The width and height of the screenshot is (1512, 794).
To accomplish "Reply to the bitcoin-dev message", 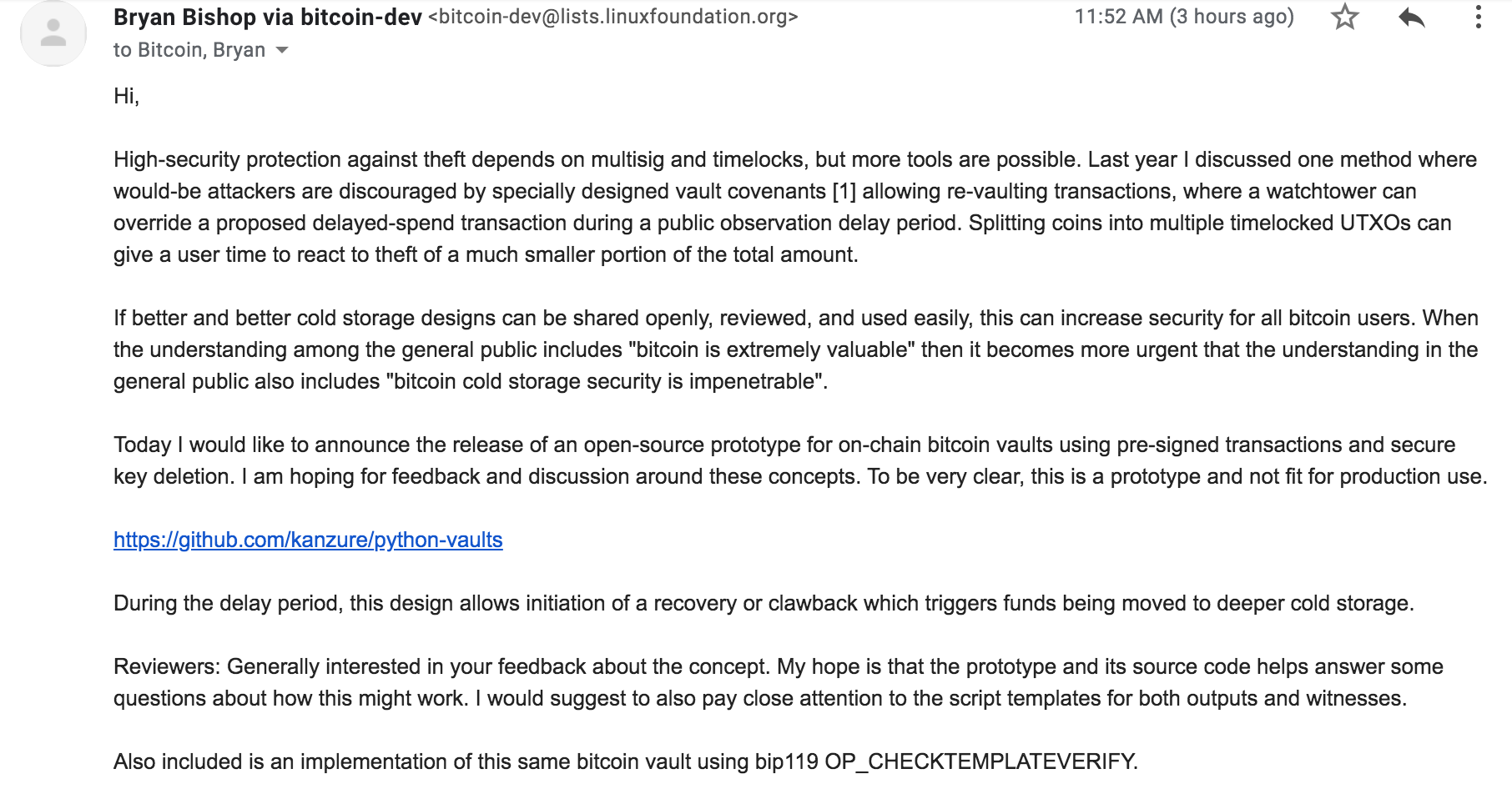I will point(1412,17).
